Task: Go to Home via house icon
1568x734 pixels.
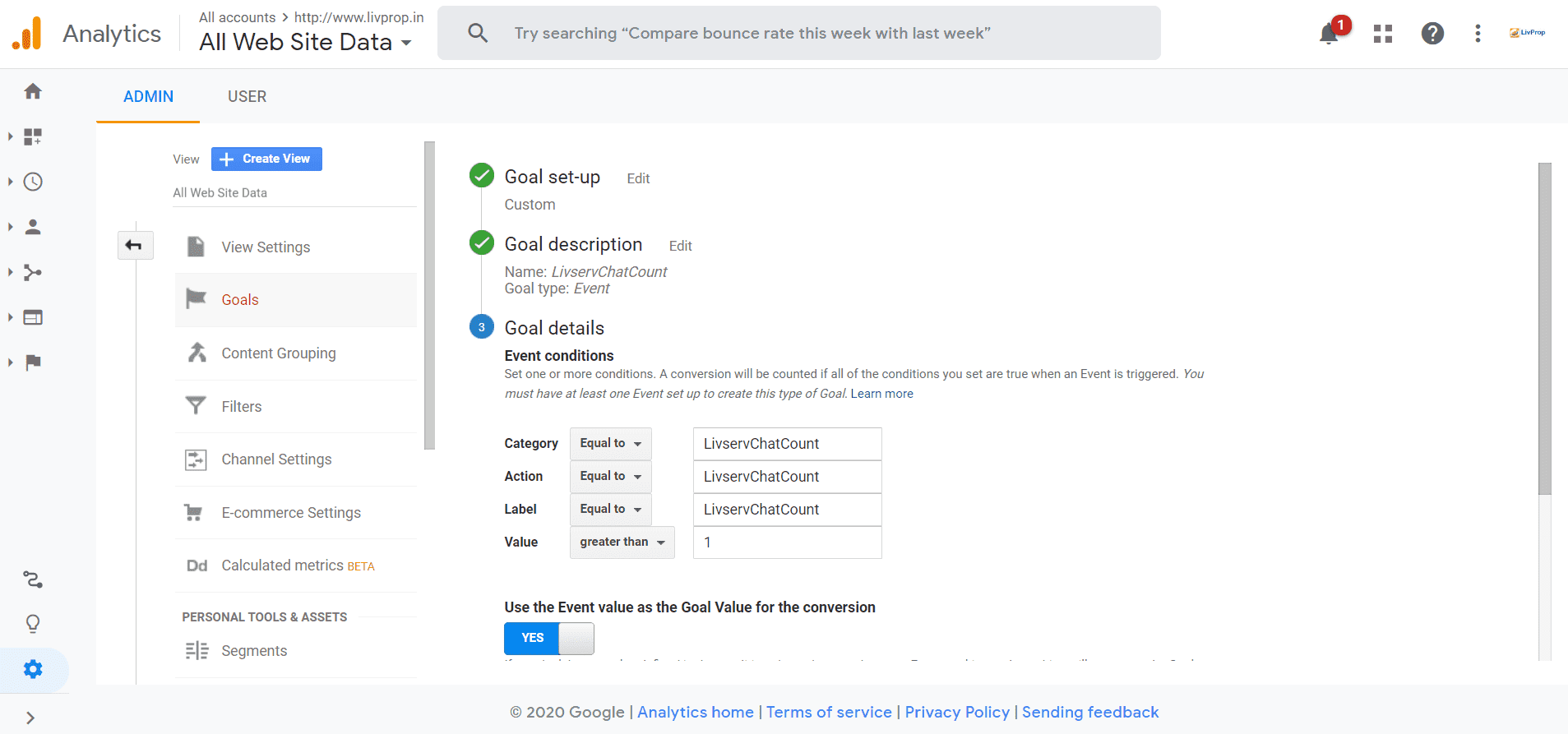Action: (33, 91)
